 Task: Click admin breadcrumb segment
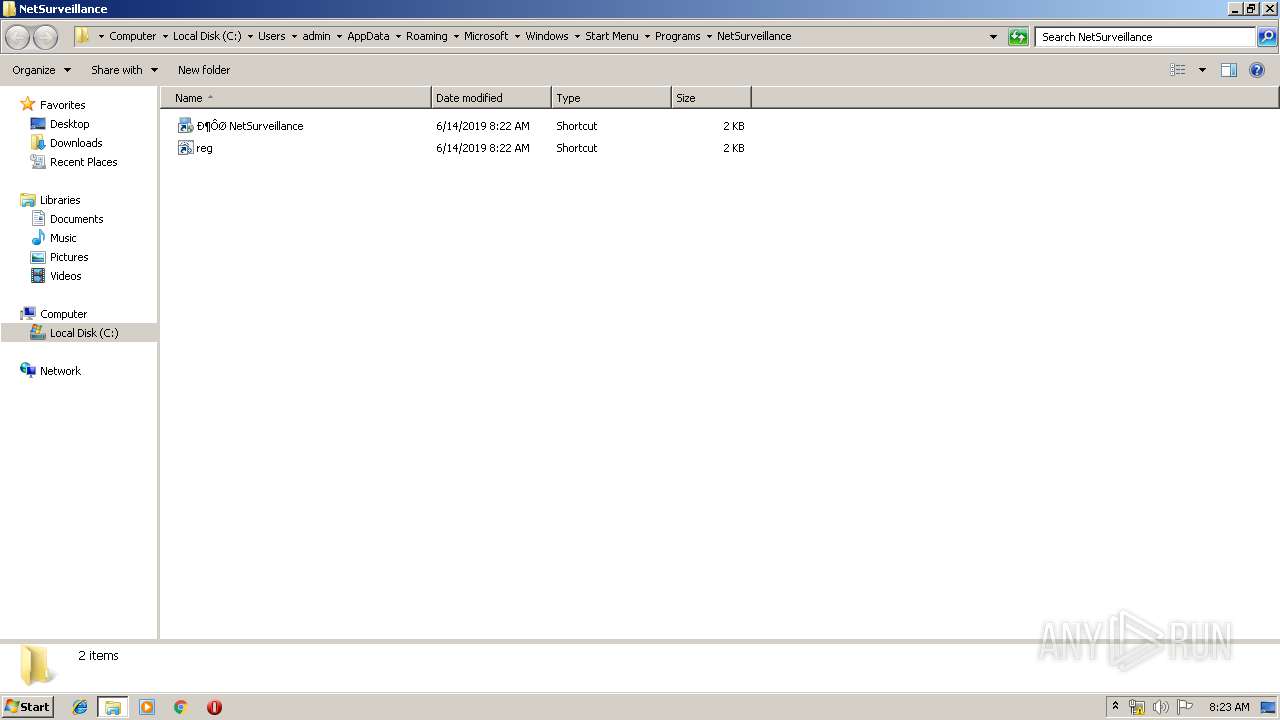pos(316,36)
